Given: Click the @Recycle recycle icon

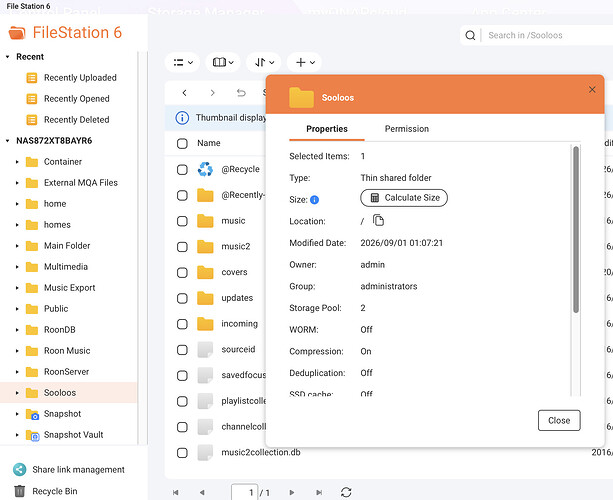Looking at the screenshot, I should click(205, 169).
